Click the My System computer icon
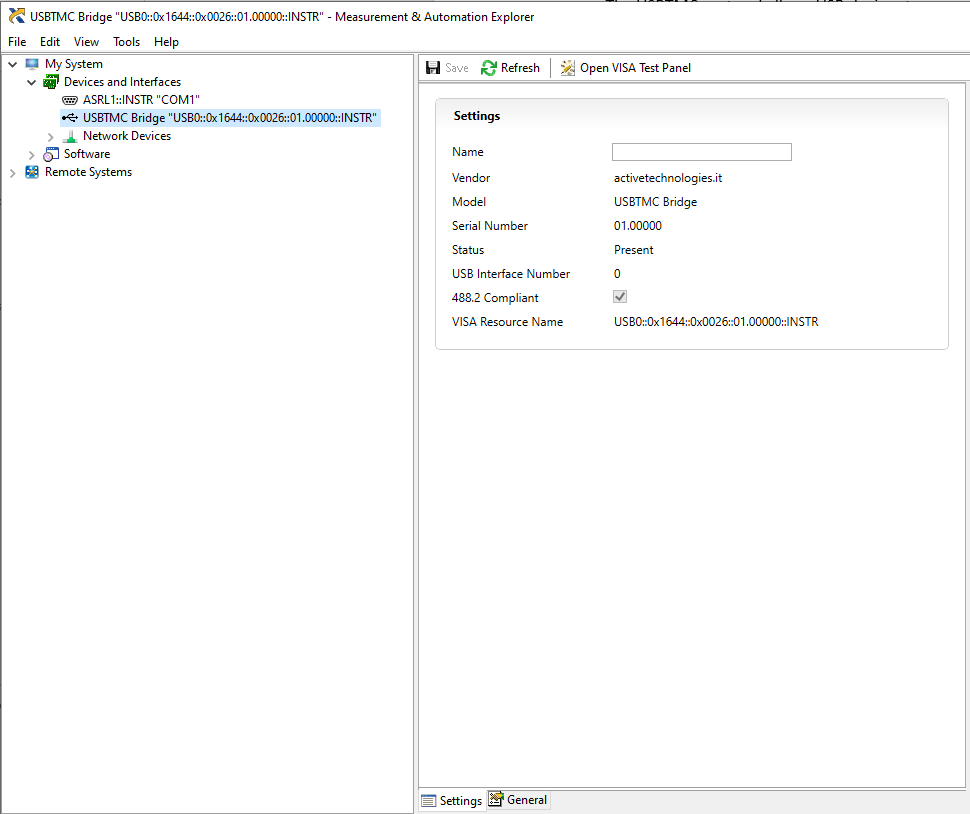The image size is (970, 814). (32, 64)
